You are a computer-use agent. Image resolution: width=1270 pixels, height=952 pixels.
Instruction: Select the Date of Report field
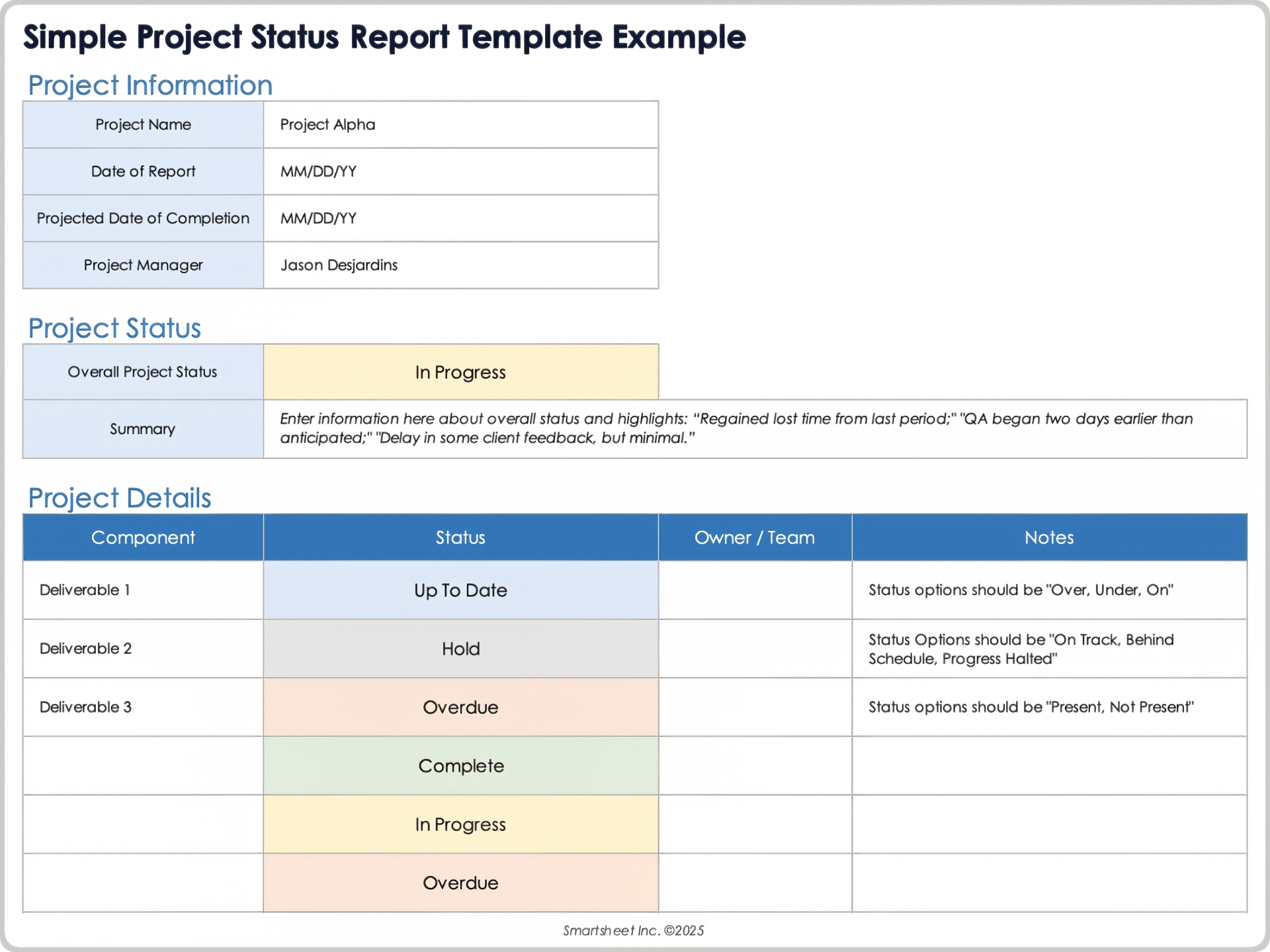[142, 171]
